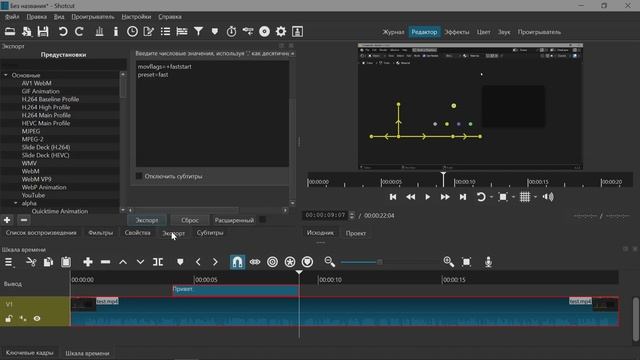Switch to Эффекты layout
Viewport: 640px width, 360px height.
click(x=457, y=32)
